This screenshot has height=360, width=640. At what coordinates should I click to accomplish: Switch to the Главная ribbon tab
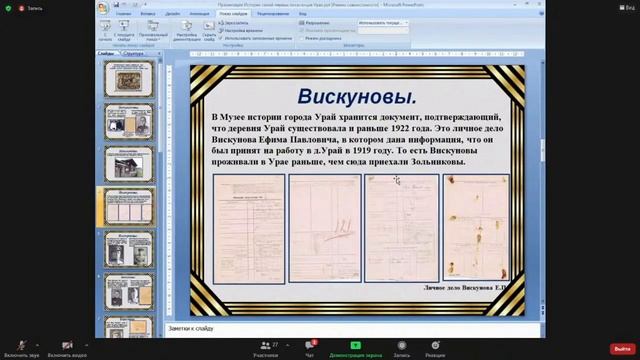(123, 13)
